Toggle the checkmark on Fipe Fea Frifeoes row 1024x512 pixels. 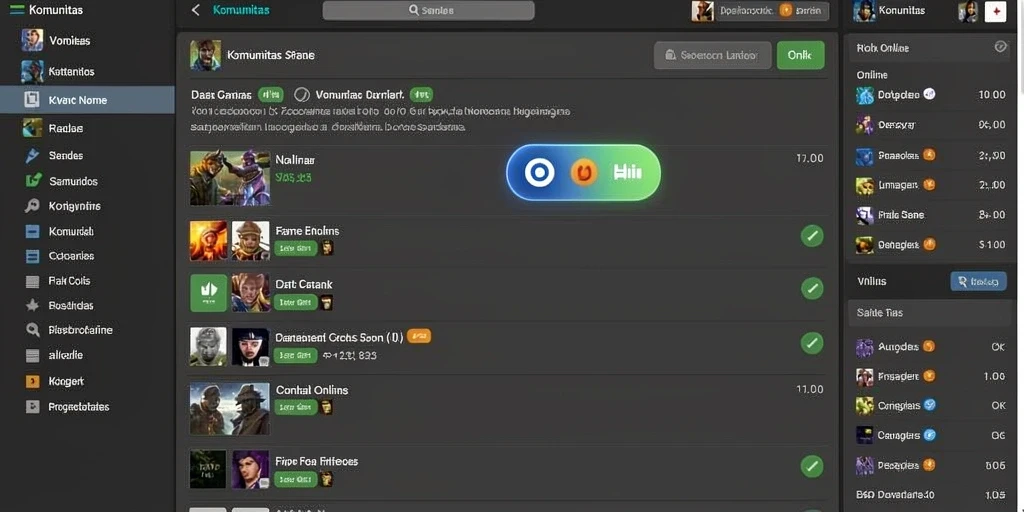pyautogui.click(x=812, y=466)
